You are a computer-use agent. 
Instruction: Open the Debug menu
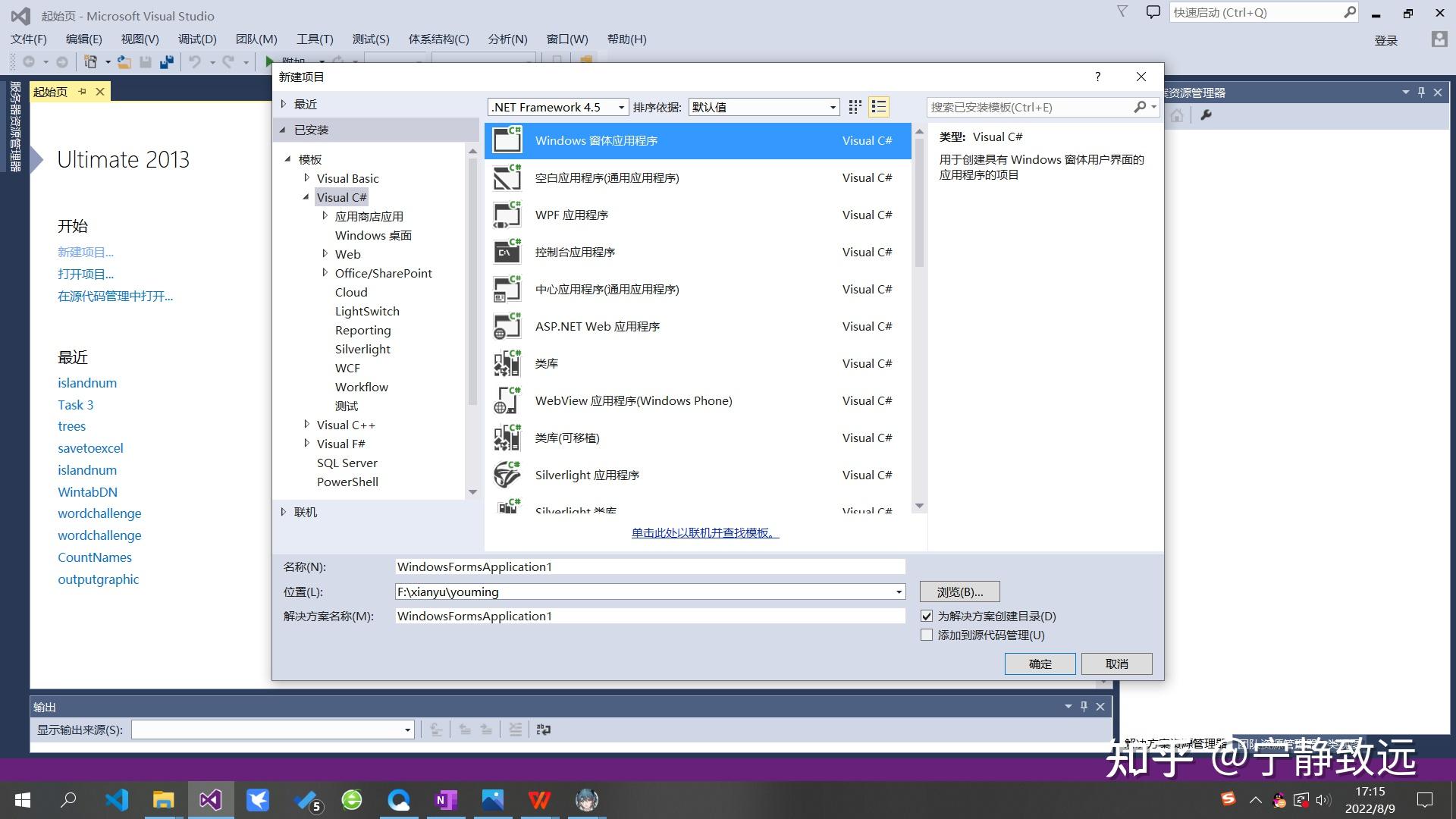[197, 39]
